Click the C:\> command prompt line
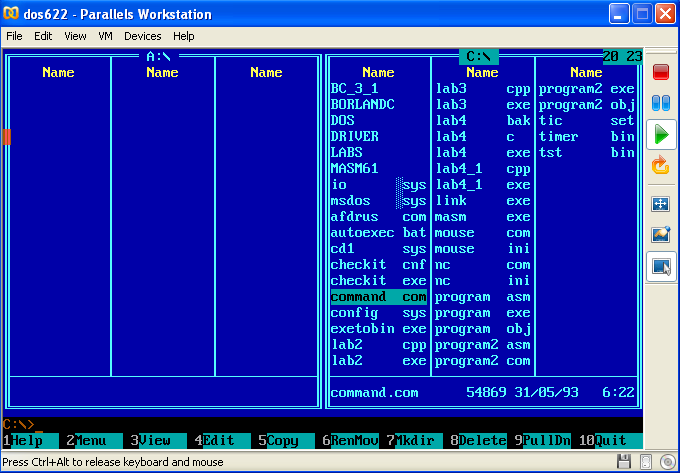This screenshot has height=473, width=680. coord(323,424)
